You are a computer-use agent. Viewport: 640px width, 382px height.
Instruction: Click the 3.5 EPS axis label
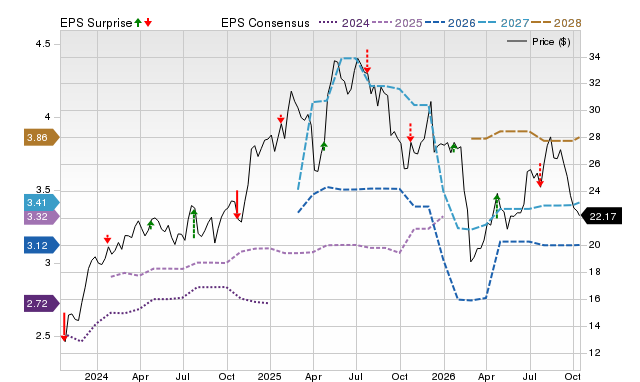pyautogui.click(x=43, y=190)
